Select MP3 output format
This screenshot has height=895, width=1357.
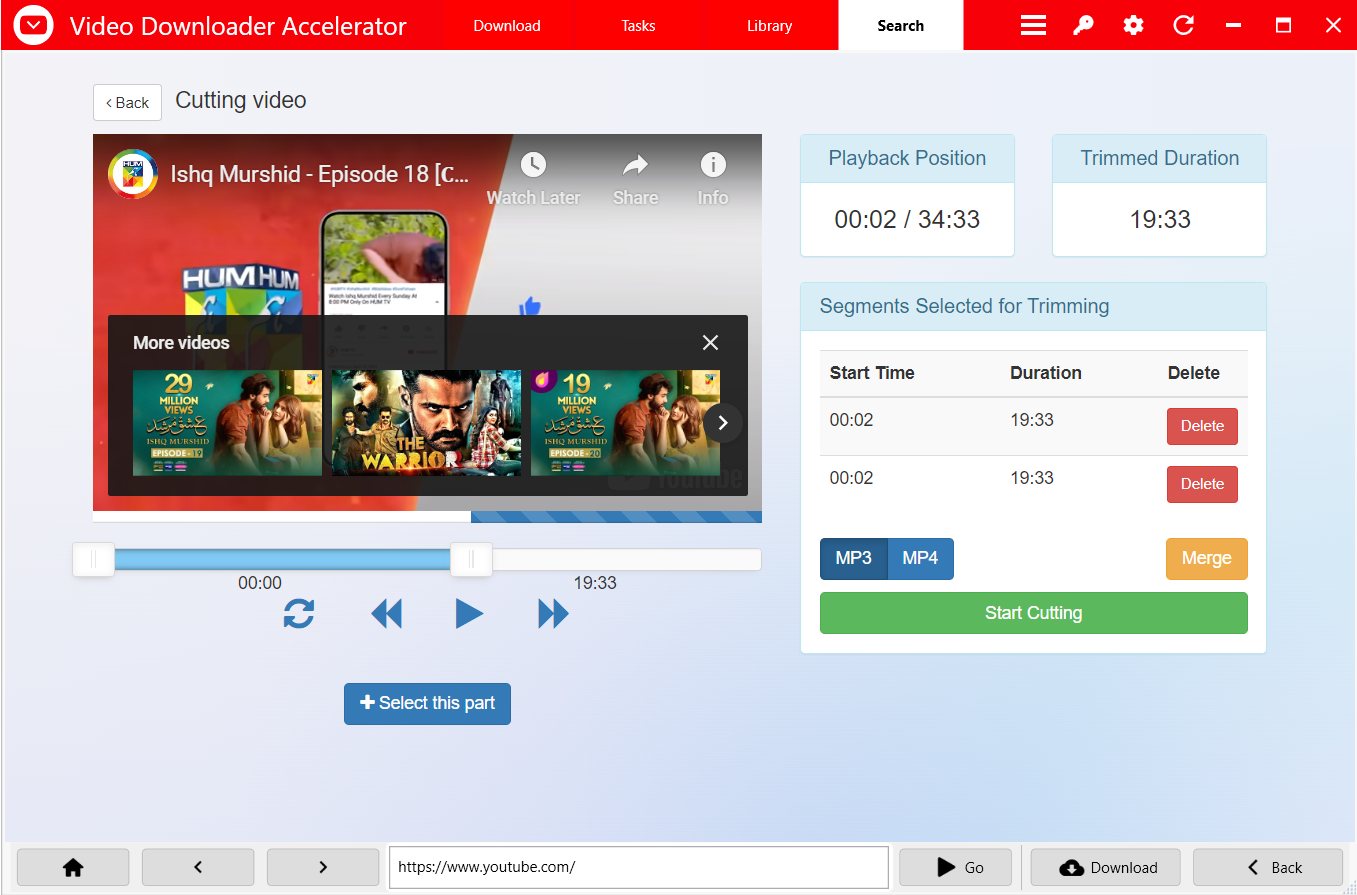pos(854,558)
